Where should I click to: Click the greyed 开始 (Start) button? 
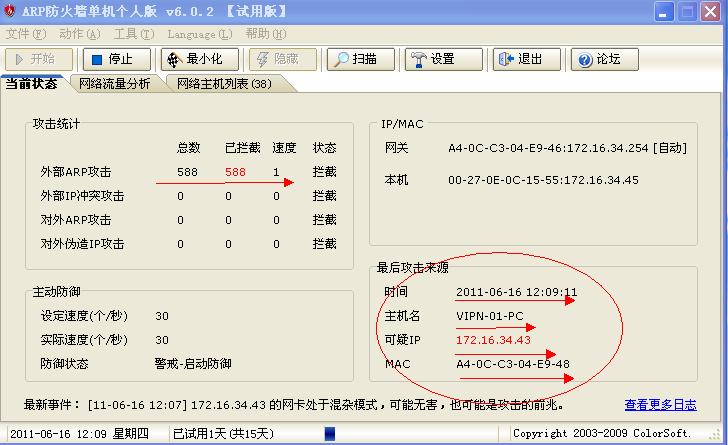tap(39, 59)
